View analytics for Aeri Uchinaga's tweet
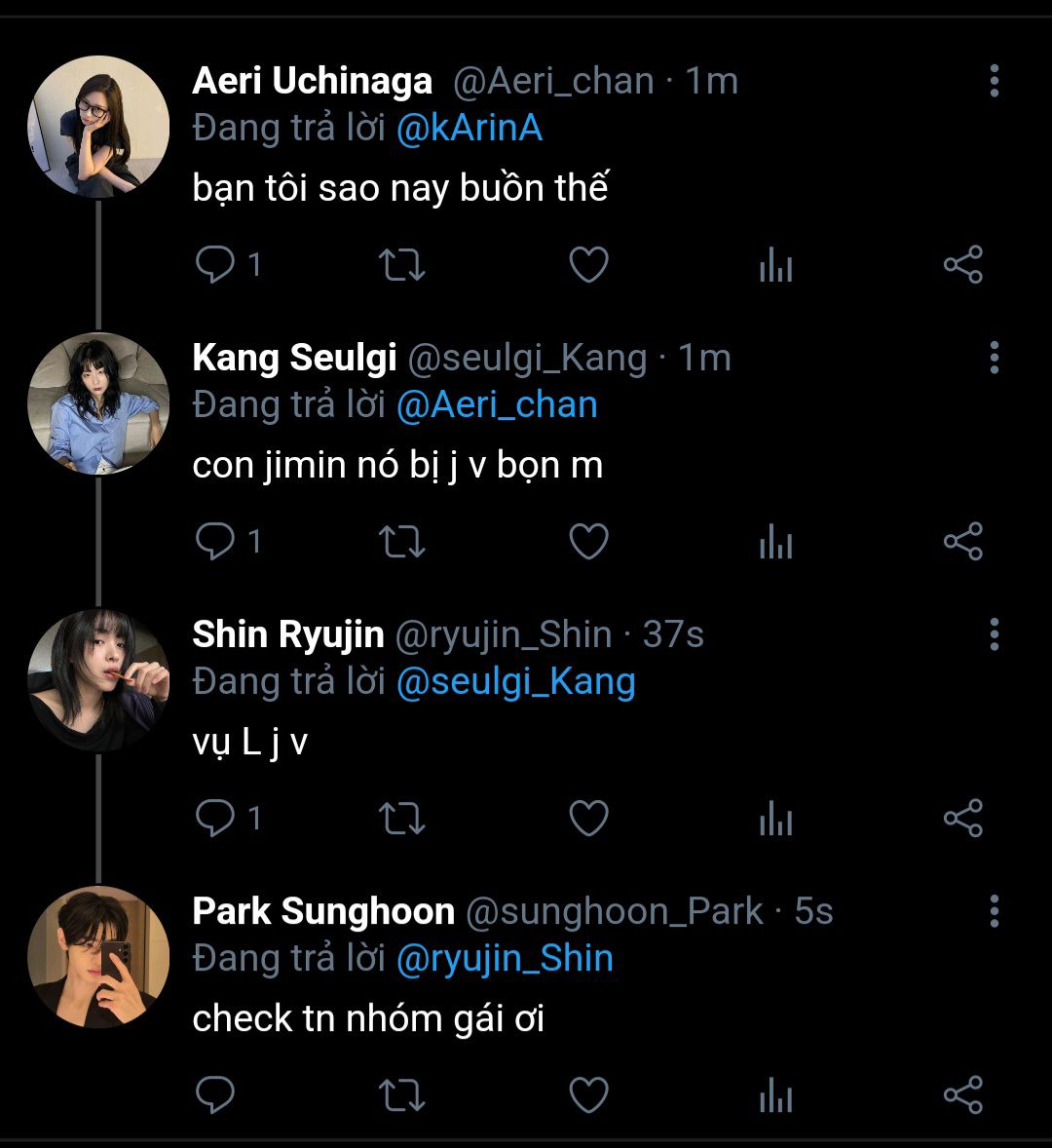1052x1148 pixels. 775,265
